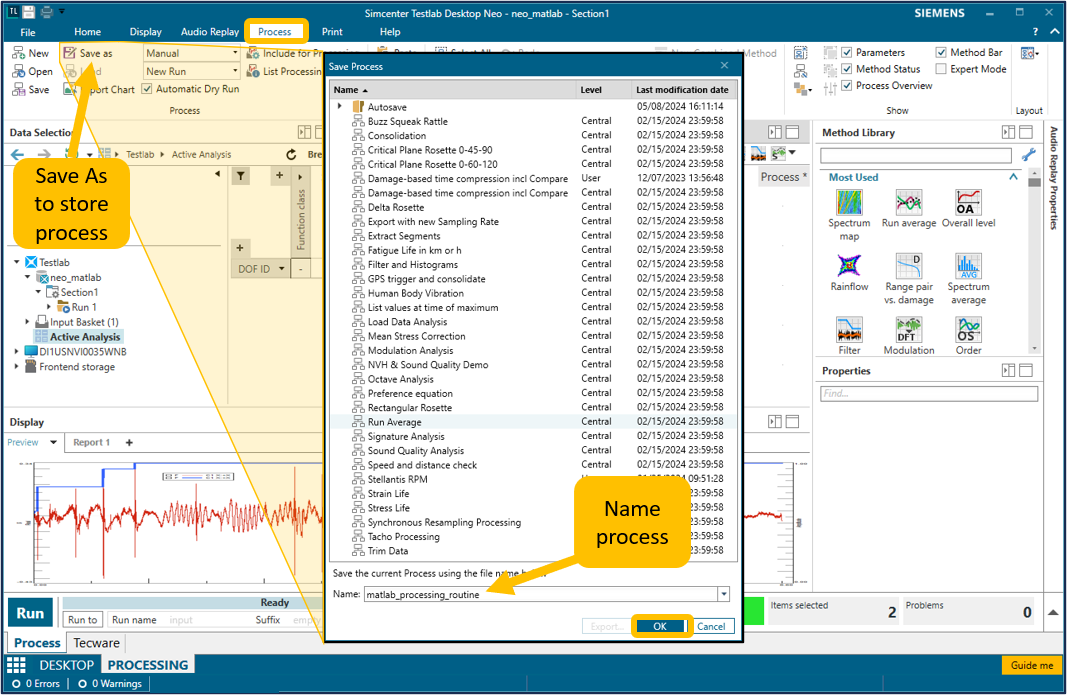The image size is (1068, 696).
Task: Click the large Run button
Action: click(x=30, y=613)
